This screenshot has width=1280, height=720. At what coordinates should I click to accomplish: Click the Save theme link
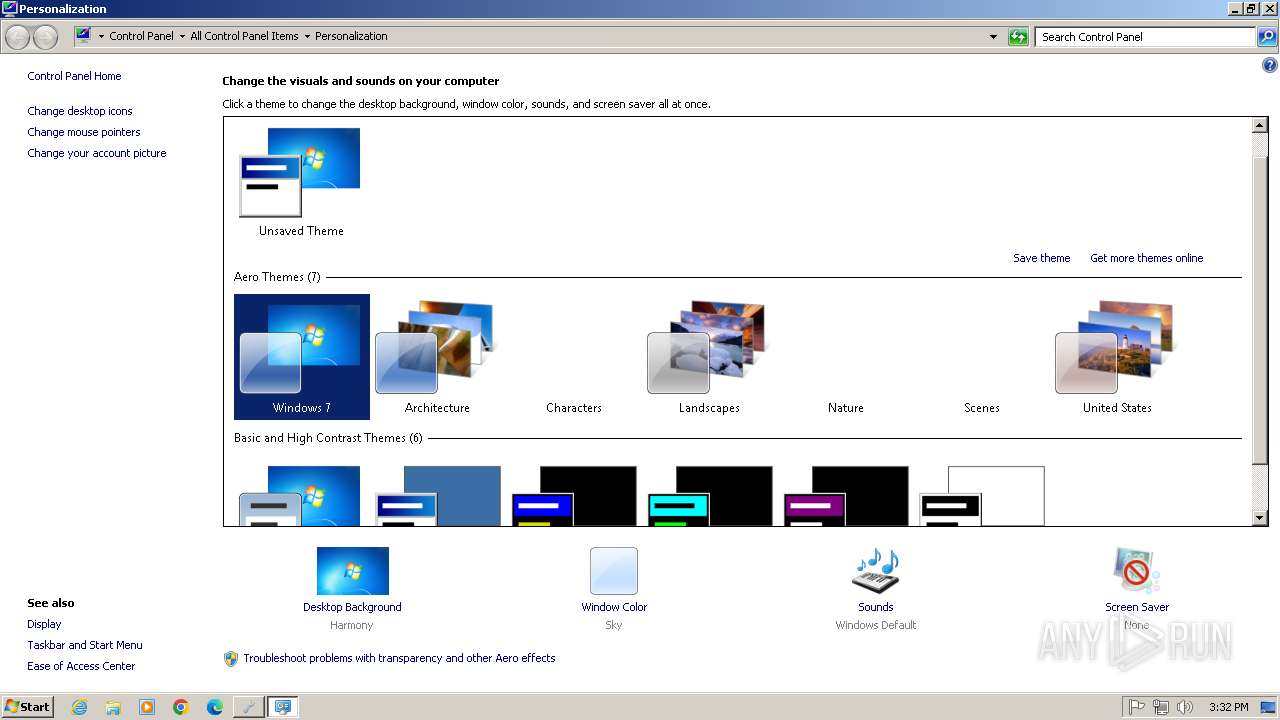click(1041, 258)
